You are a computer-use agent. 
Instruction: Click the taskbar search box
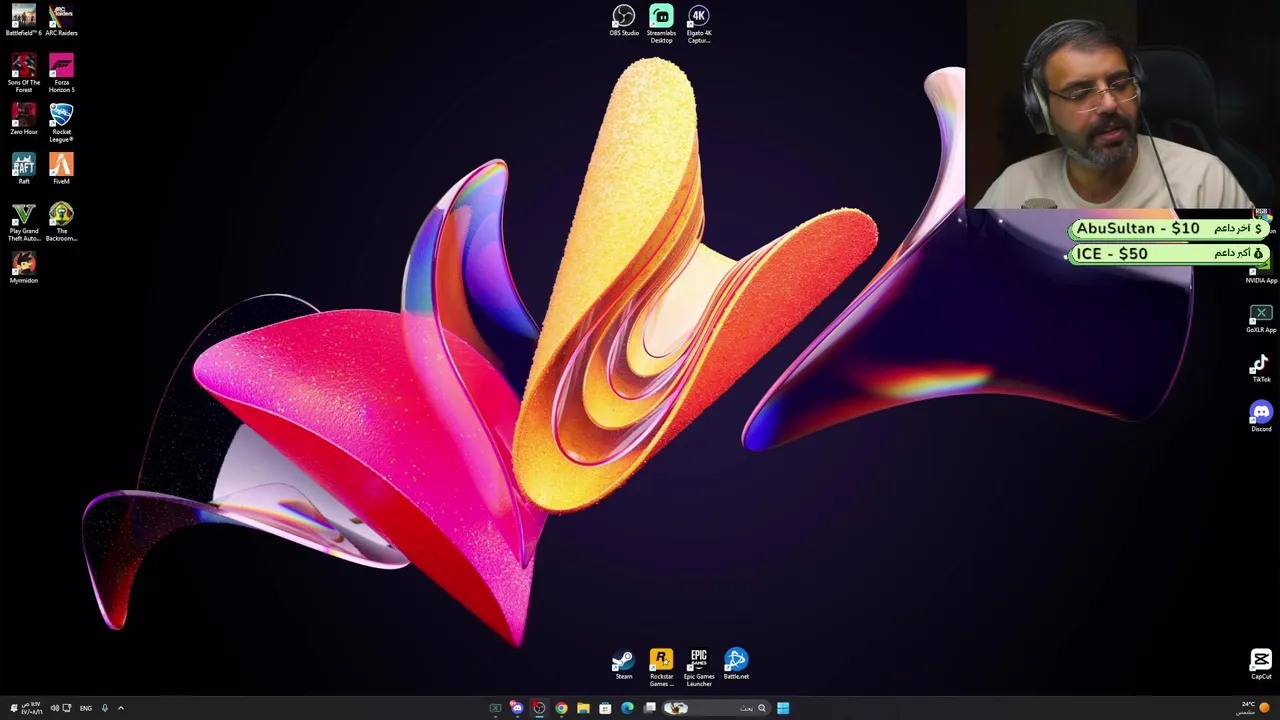pos(717,708)
